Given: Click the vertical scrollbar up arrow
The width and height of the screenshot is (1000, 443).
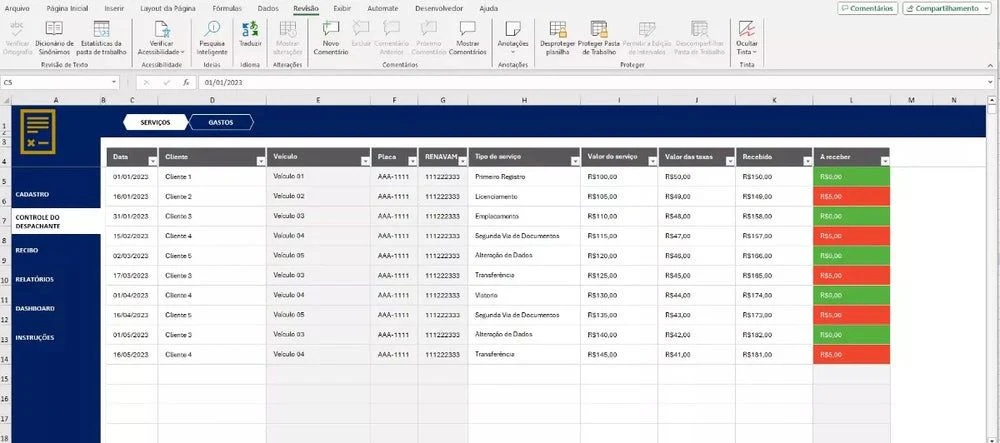Looking at the screenshot, I should pyautogui.click(x=992, y=100).
